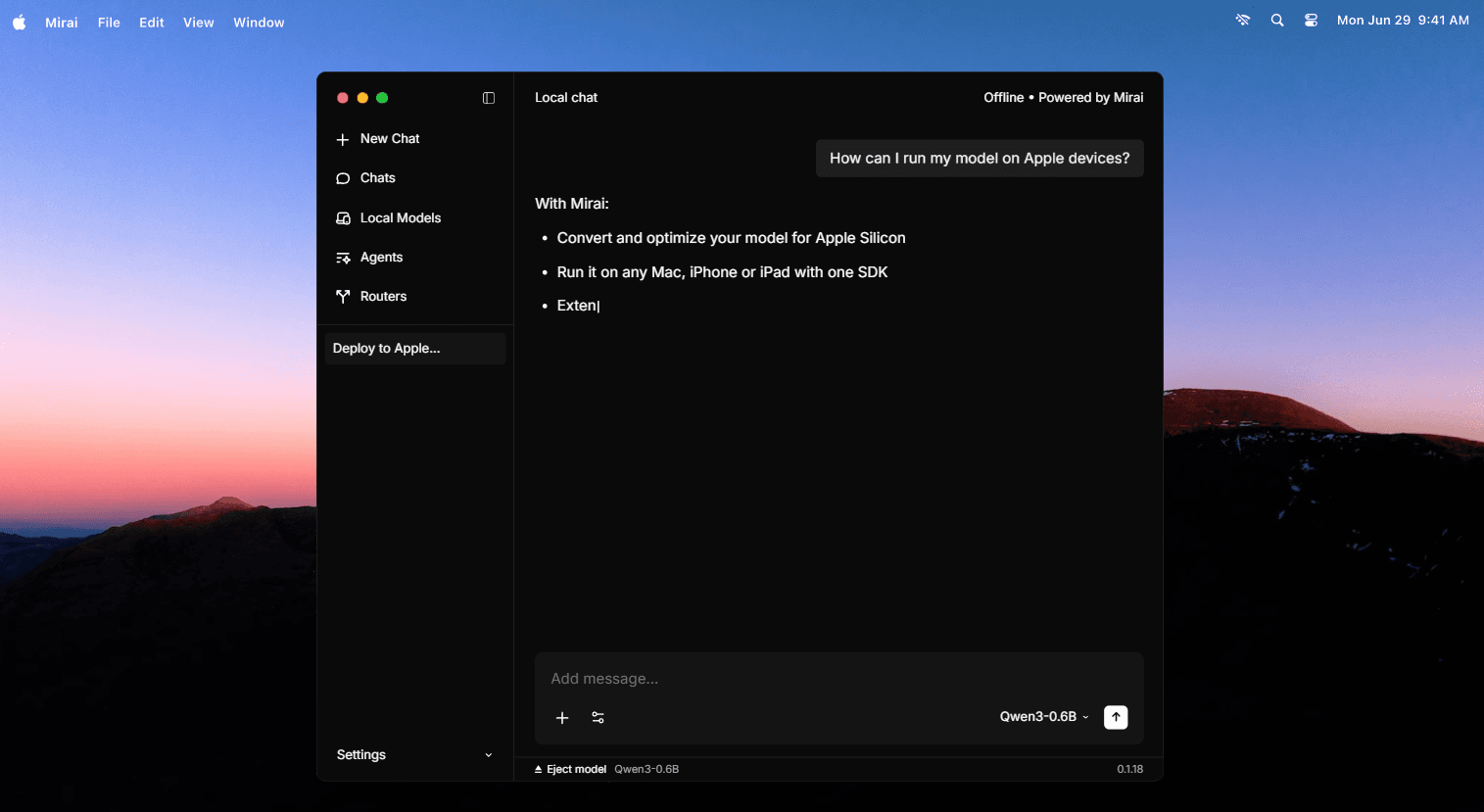Select the Deploy to Apple... chat
The image size is (1484, 812).
click(415, 349)
